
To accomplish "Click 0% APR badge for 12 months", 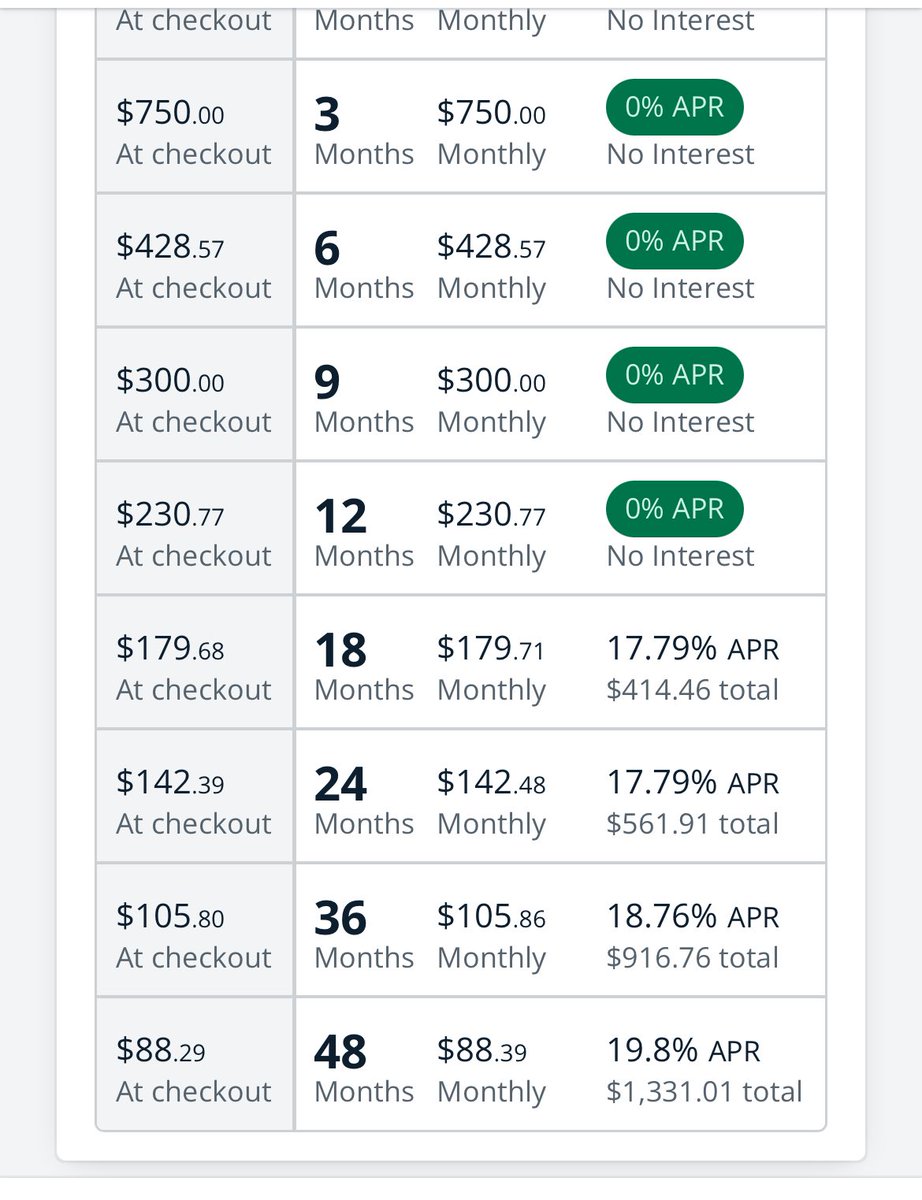I will tap(675, 509).
